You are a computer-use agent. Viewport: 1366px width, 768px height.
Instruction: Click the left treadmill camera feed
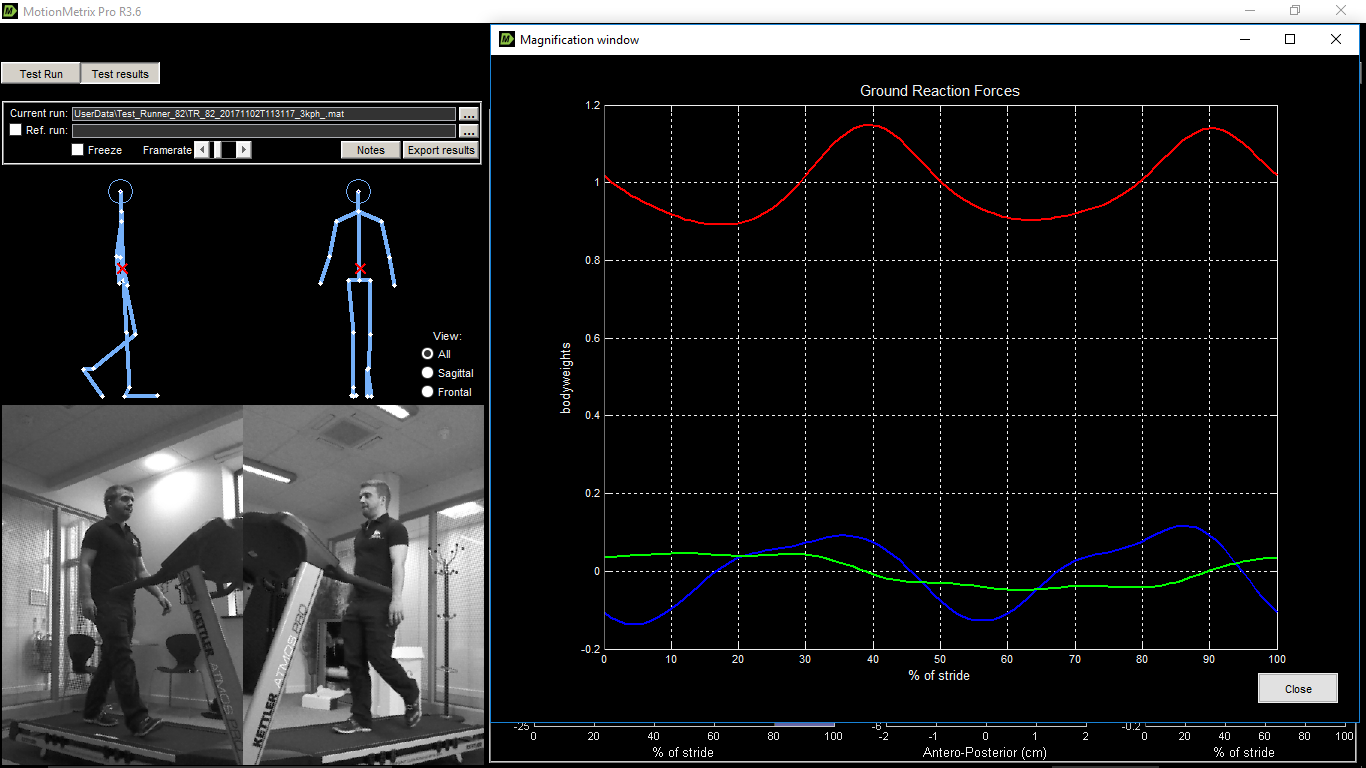(120, 585)
